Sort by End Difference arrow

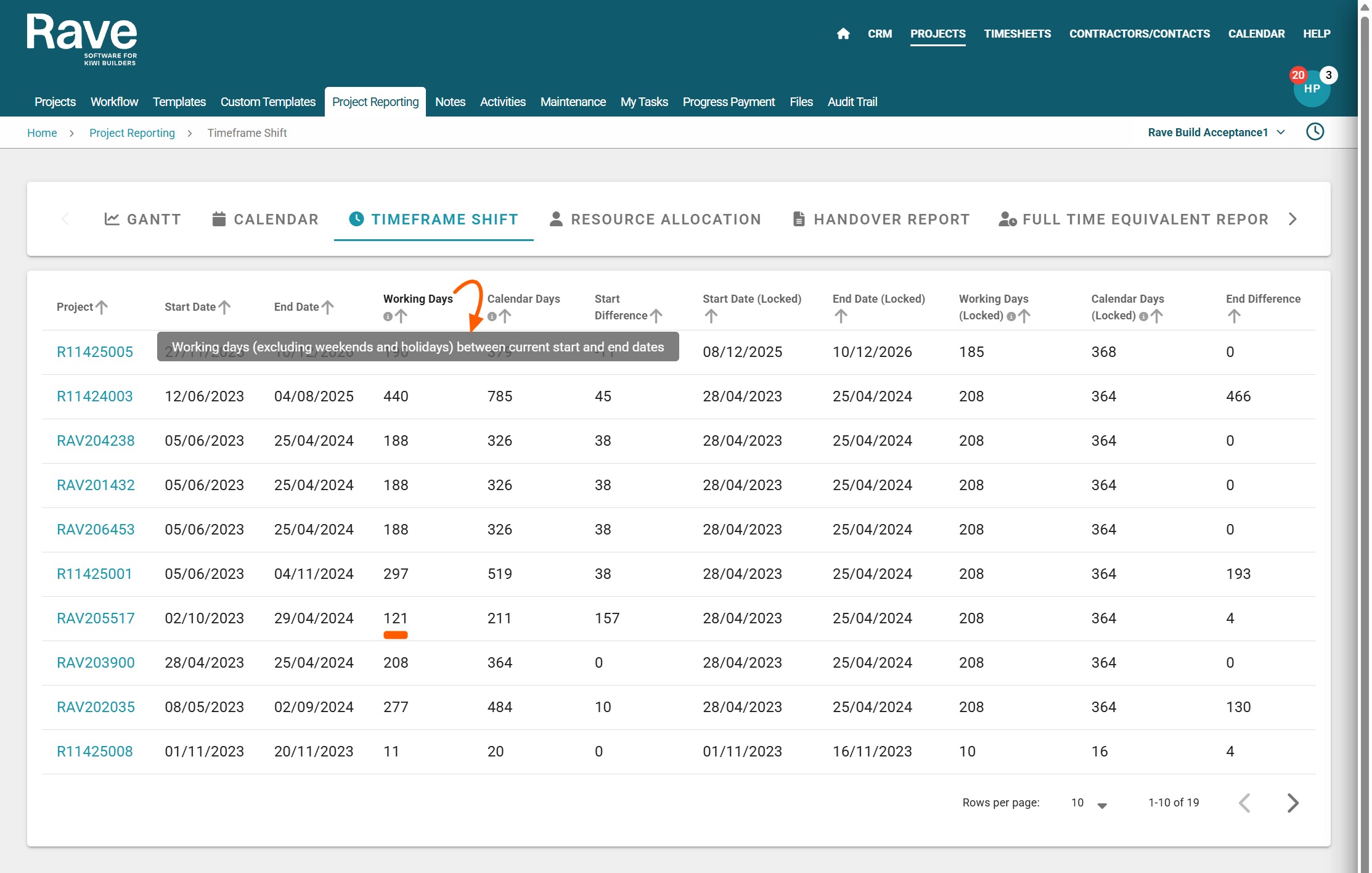click(1233, 316)
